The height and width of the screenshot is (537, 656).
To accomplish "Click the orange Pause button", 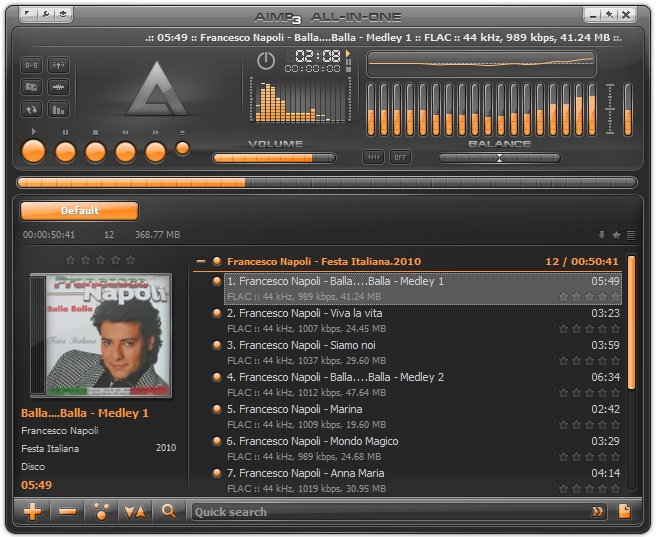I will pyautogui.click(x=66, y=152).
